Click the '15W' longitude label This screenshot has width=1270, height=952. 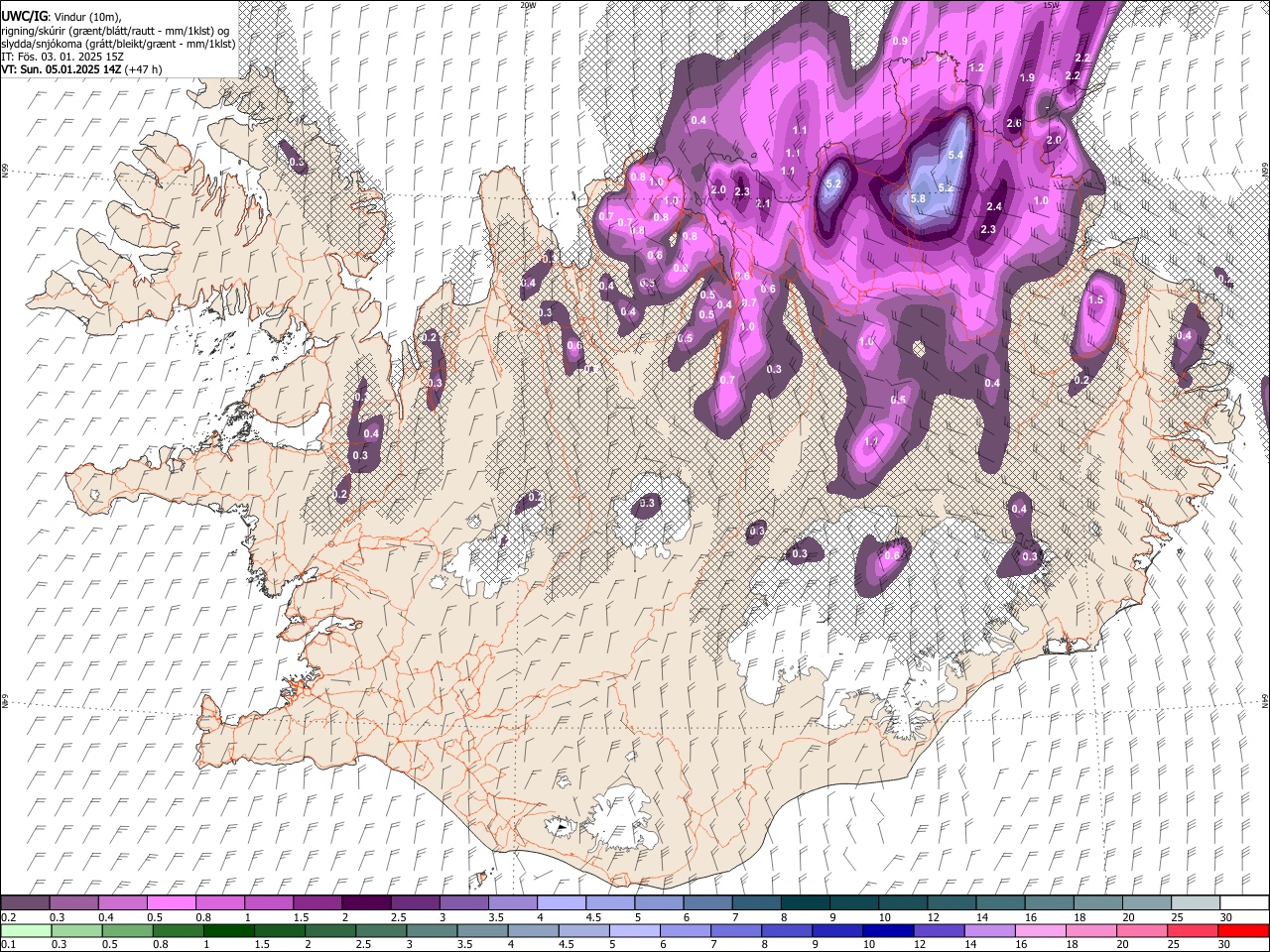click(1050, 5)
